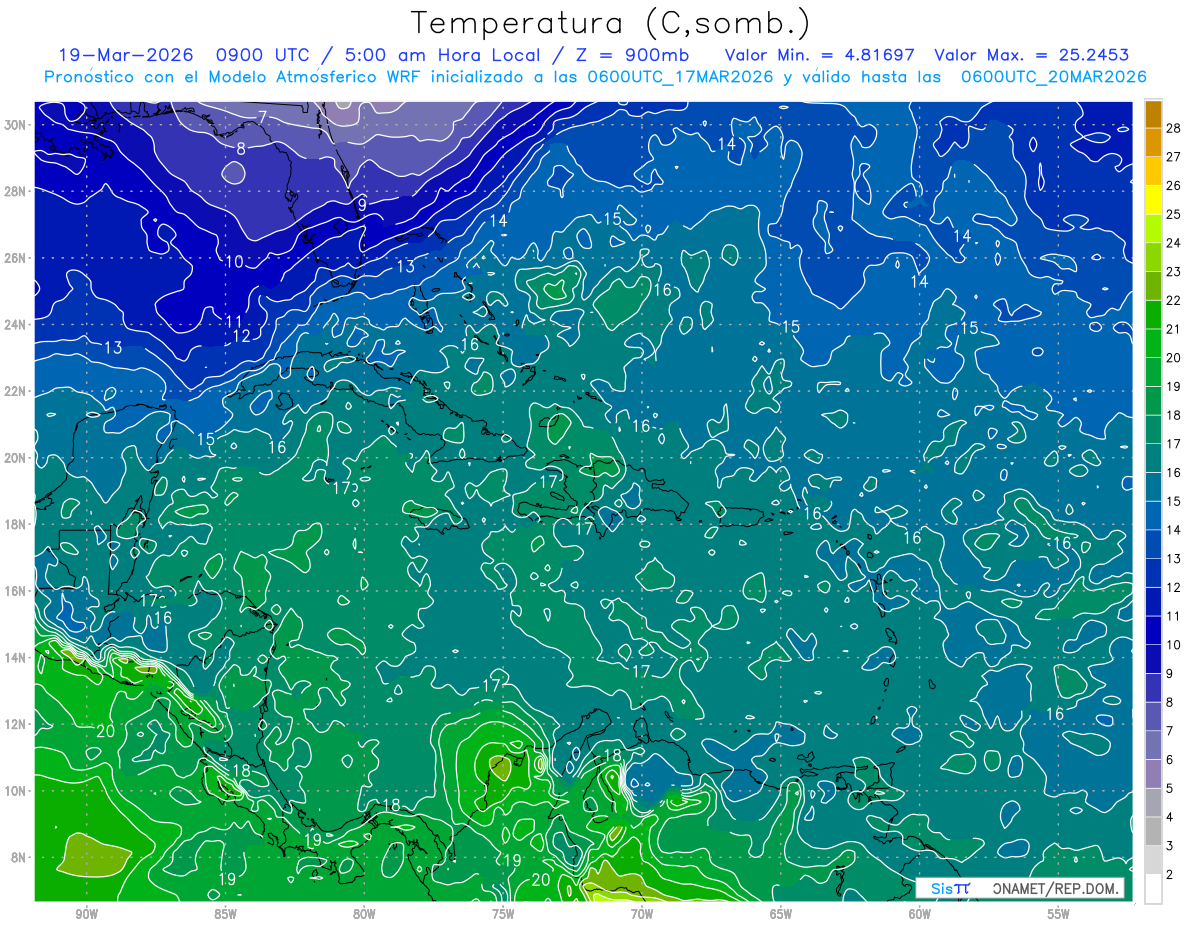Click the teal legend swatch between 16 and 17
The height and width of the screenshot is (927, 1200).
[x=1153, y=458]
